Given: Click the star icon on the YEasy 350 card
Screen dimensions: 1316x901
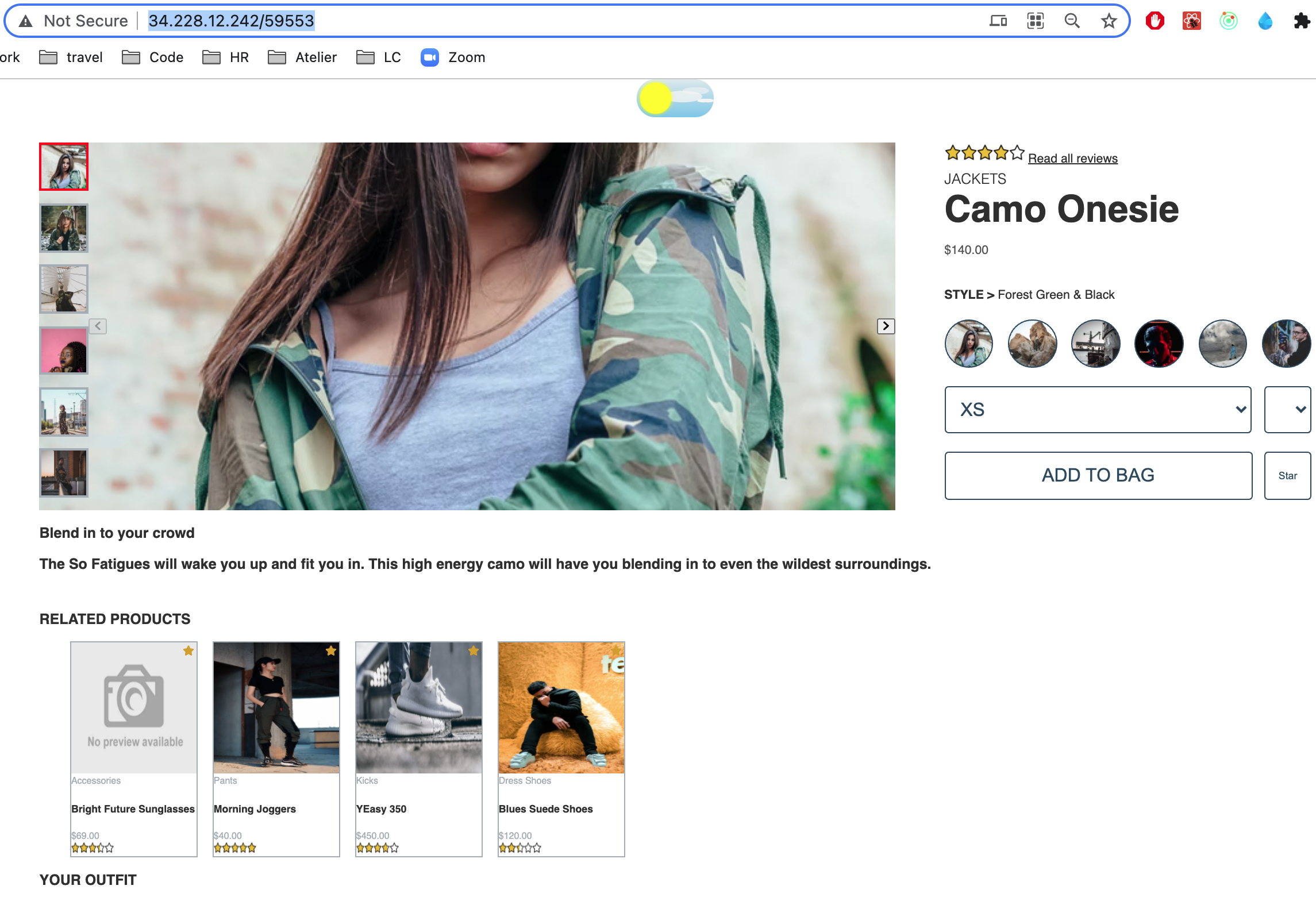Looking at the screenshot, I should pos(474,651).
